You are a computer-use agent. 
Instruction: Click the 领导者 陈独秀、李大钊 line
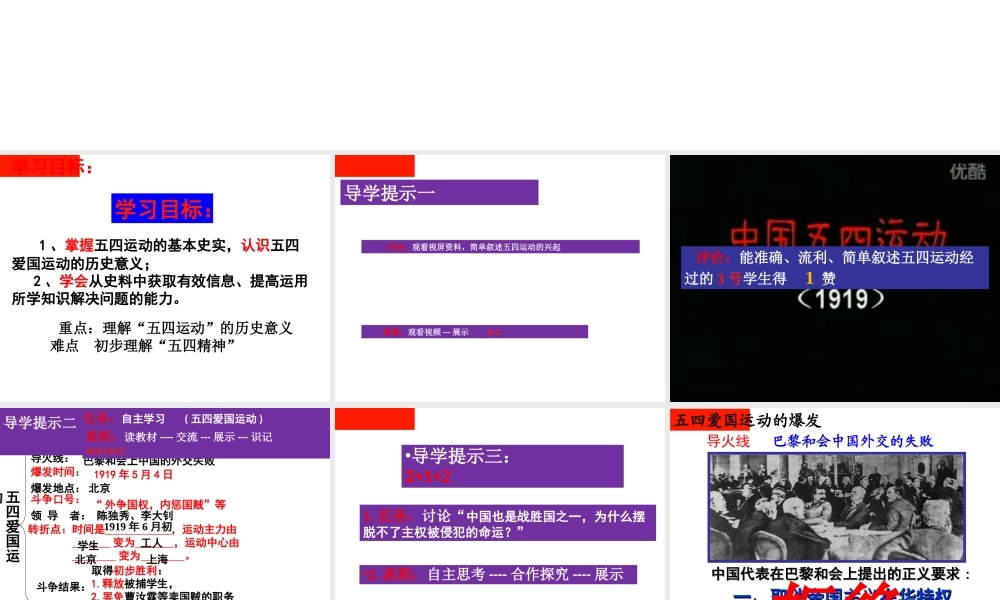coord(102,515)
